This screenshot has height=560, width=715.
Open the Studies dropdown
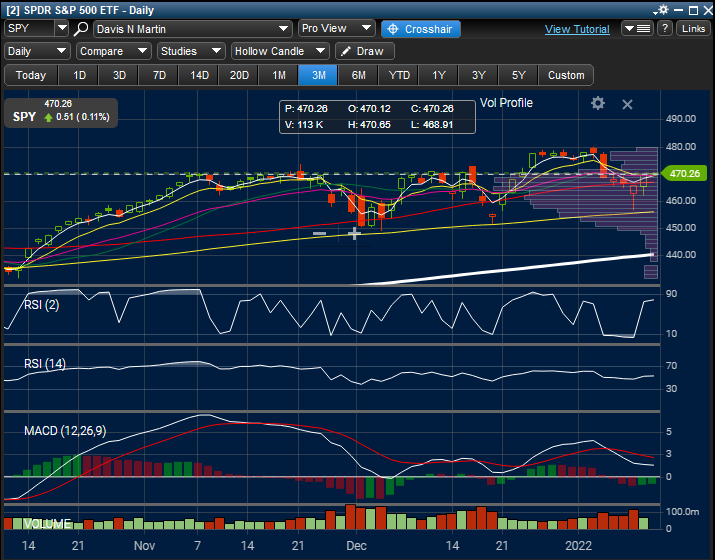[191, 51]
